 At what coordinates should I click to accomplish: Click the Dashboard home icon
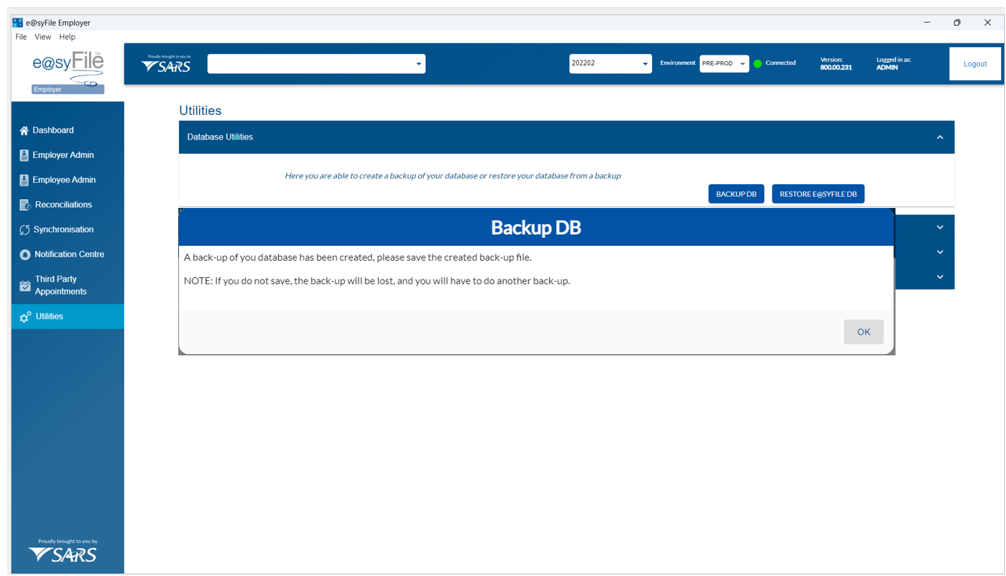click(24, 130)
